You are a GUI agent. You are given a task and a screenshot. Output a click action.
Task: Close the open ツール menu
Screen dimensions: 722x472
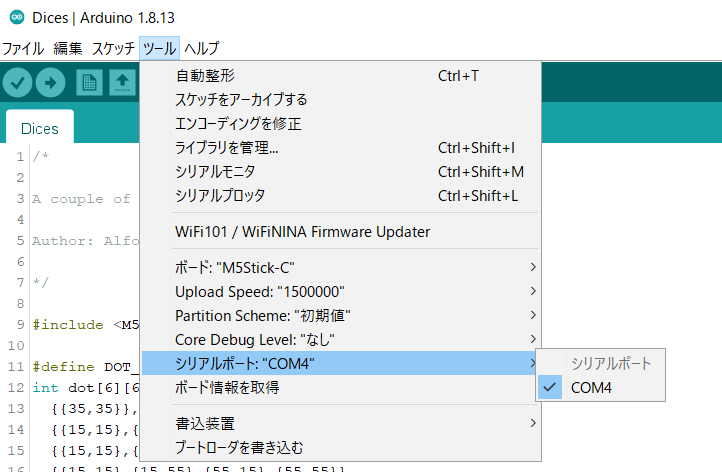[x=159, y=48]
